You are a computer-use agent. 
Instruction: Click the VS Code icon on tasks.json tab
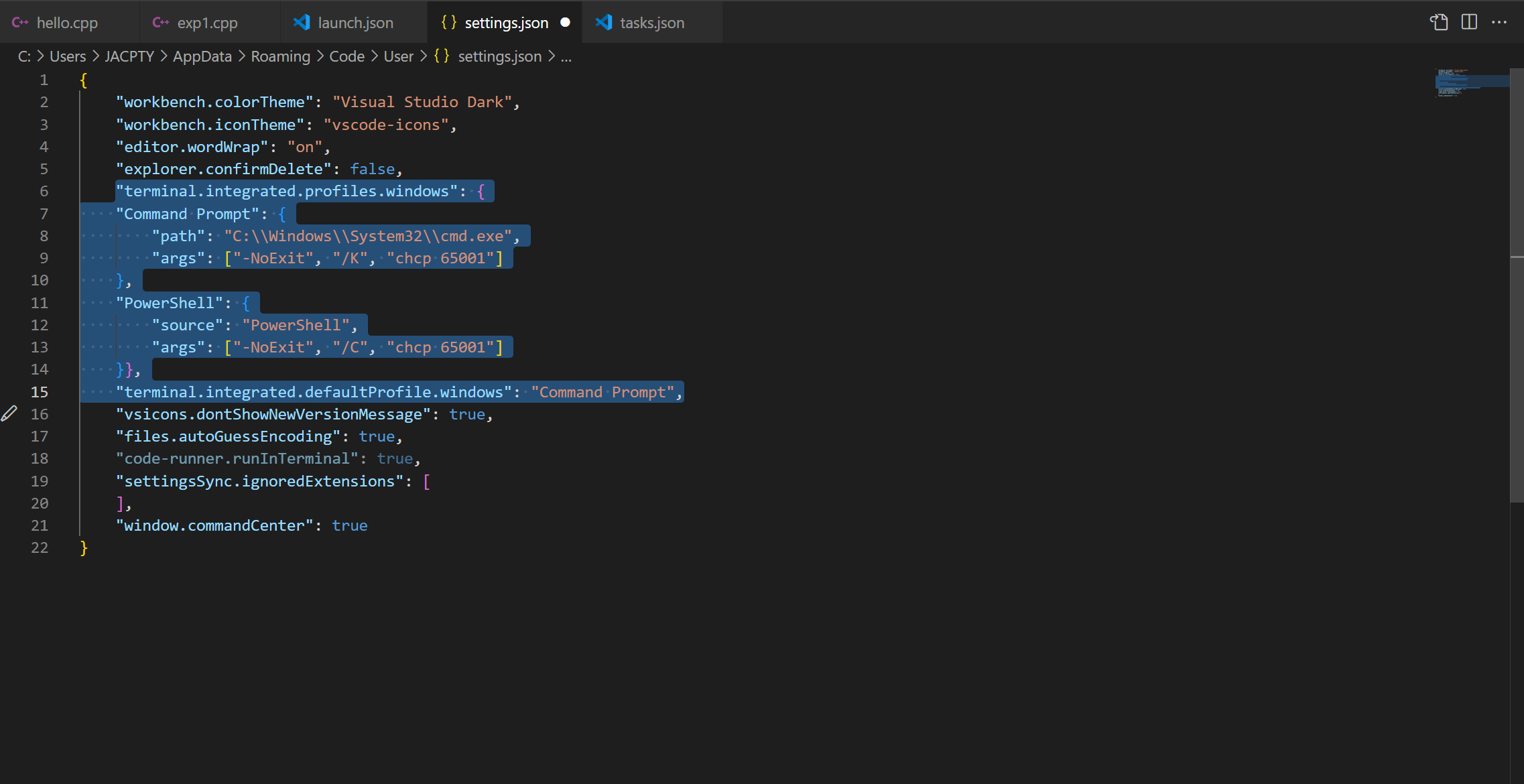pos(604,22)
